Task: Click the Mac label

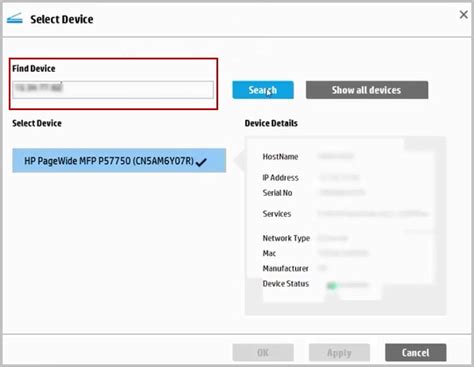Action: [x=269, y=253]
